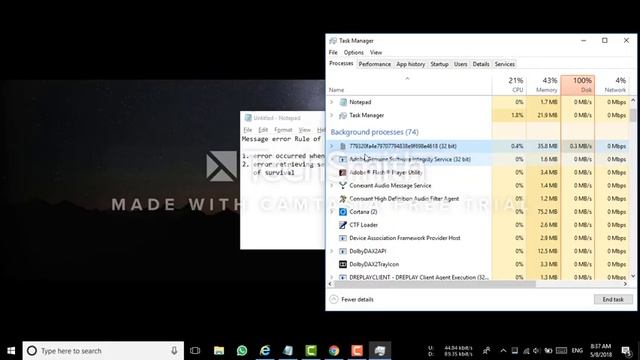
Task: Click the Device Association Framework Provider Host icon
Action: 343,238
